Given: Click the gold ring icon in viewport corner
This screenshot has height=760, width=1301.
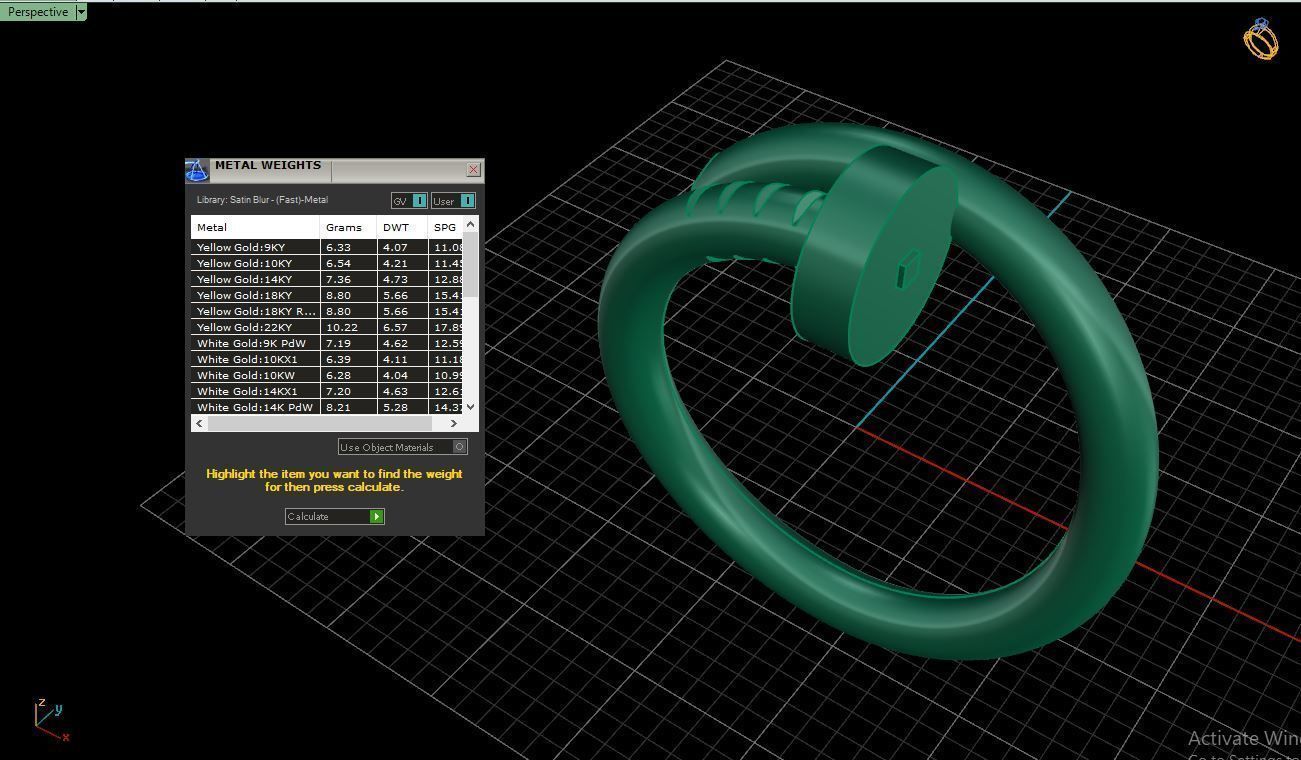Looking at the screenshot, I should [x=1261, y=39].
